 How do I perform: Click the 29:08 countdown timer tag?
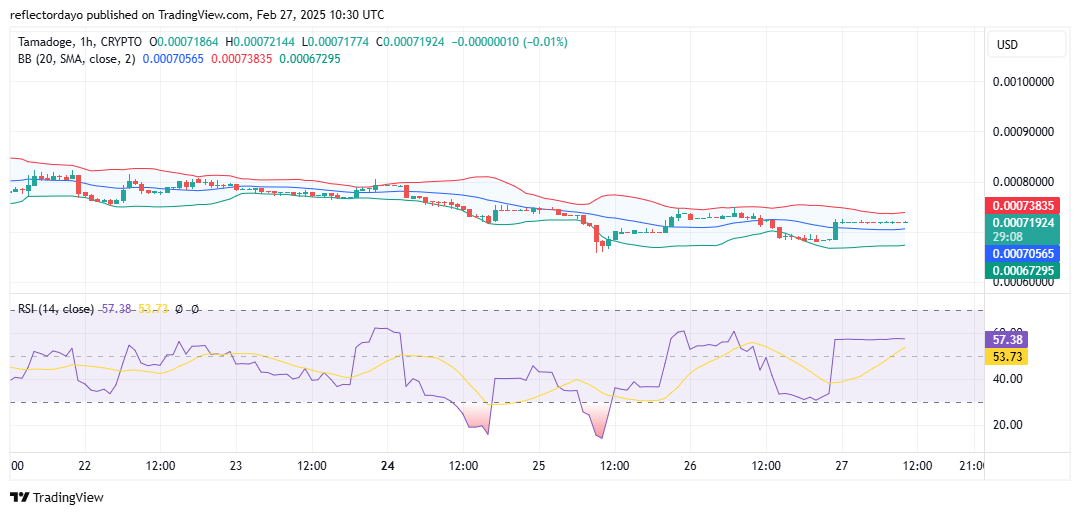(1007, 235)
